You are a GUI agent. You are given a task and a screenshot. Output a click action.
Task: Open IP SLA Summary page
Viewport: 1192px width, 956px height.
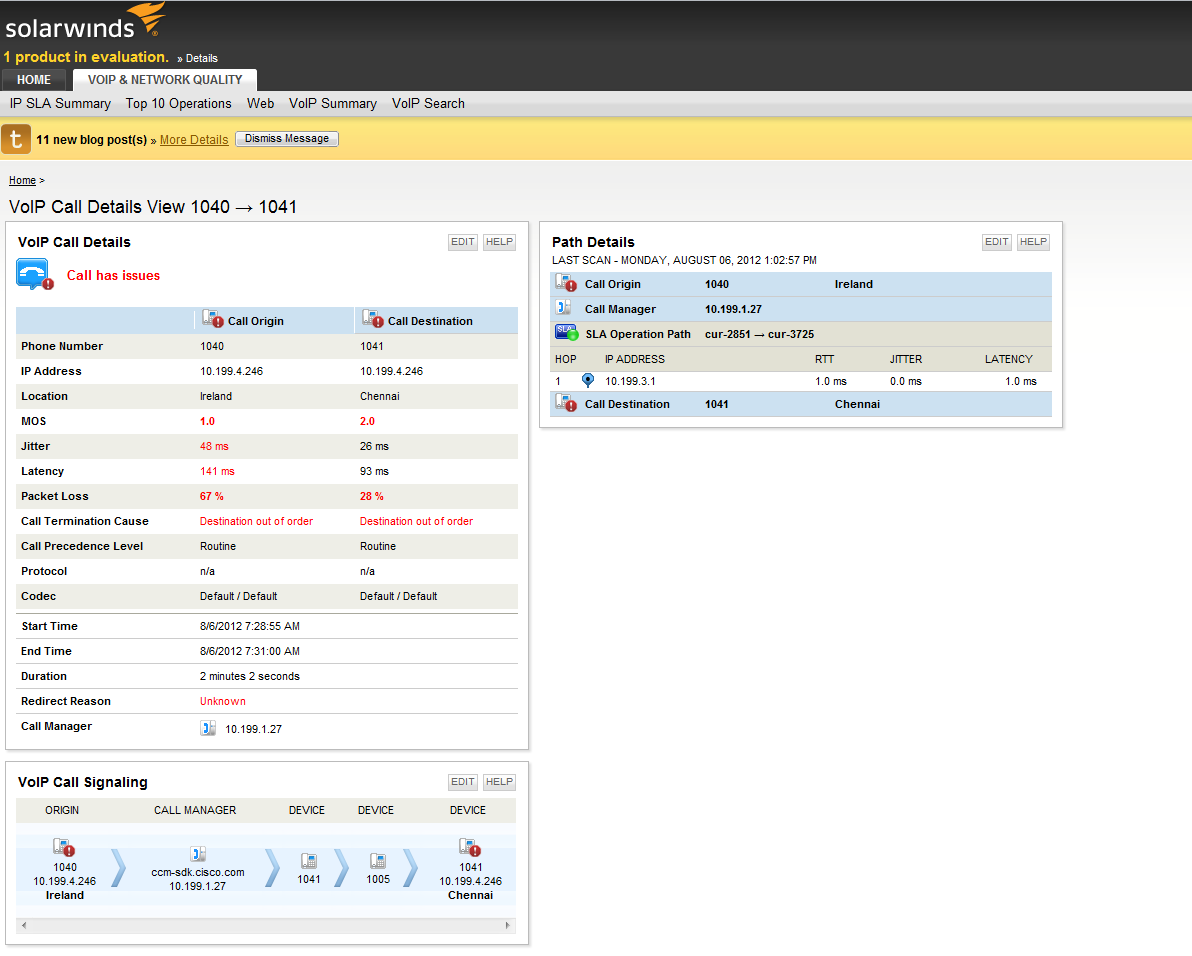(60, 104)
